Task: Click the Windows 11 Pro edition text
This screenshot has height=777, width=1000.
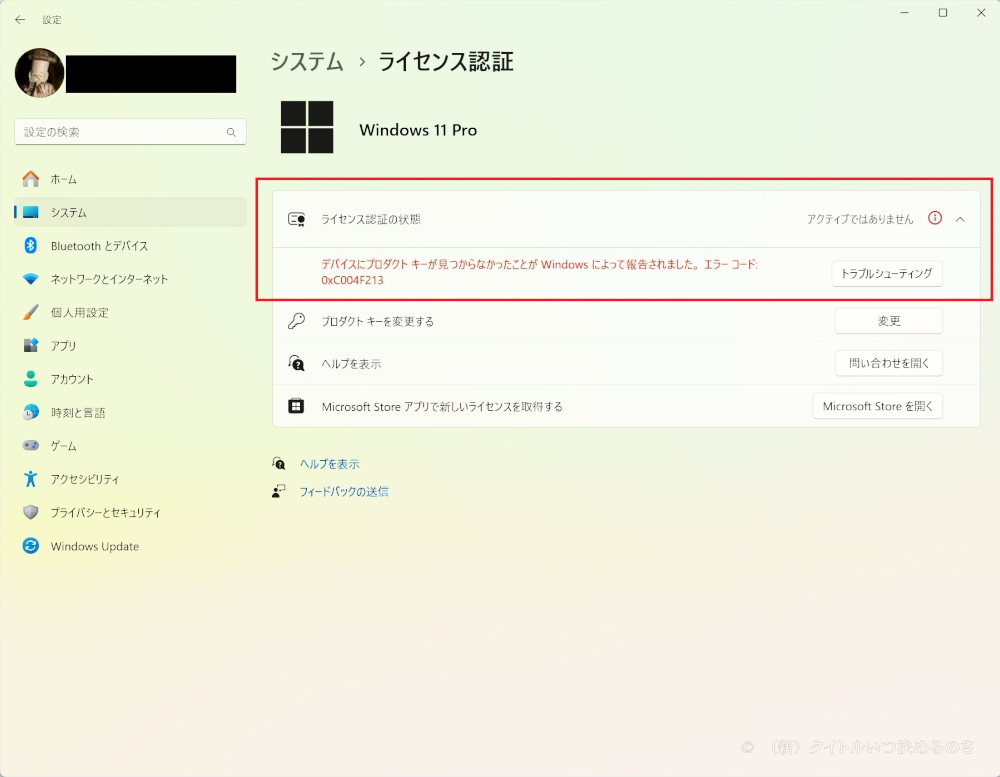Action: (x=418, y=130)
